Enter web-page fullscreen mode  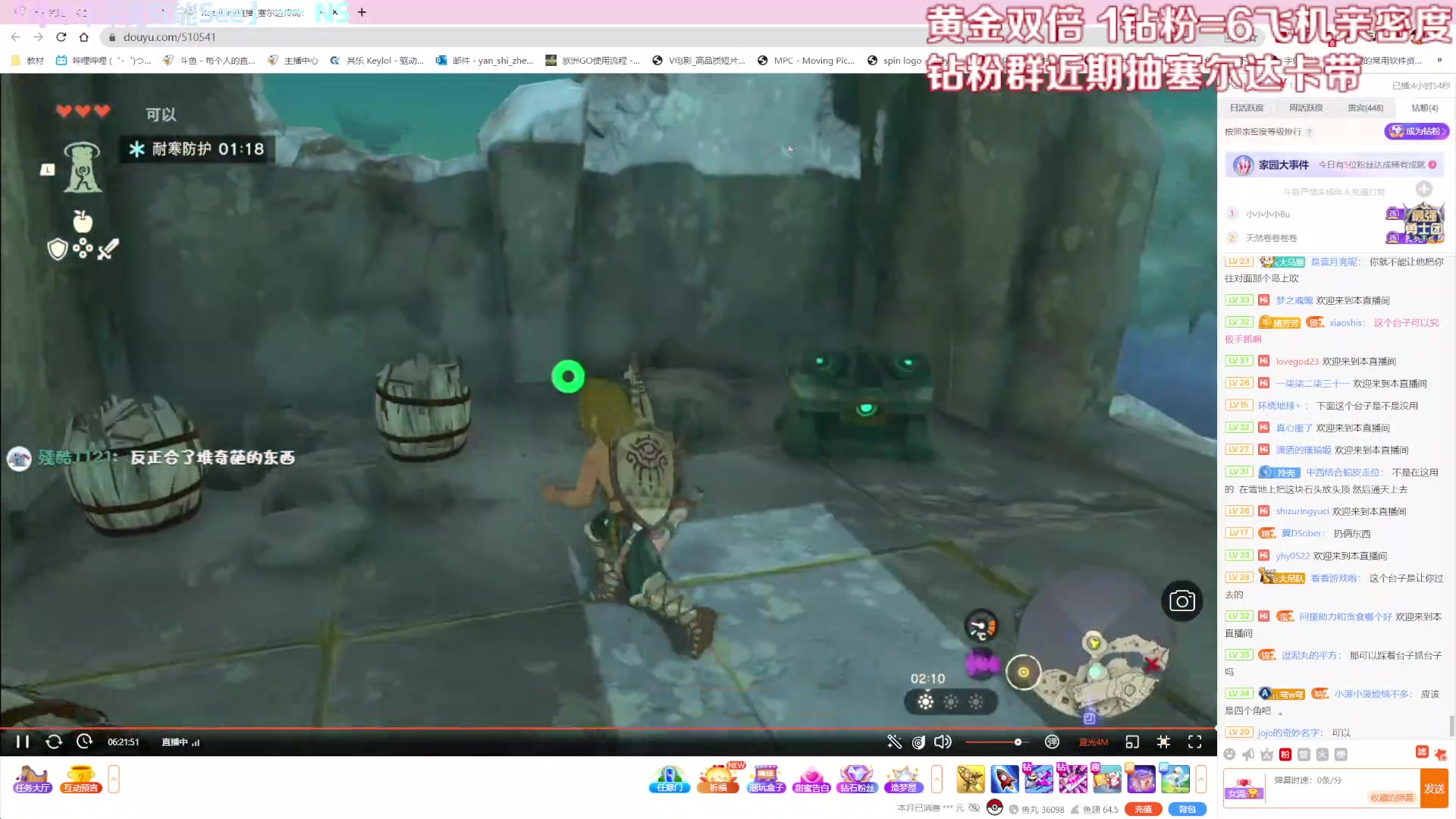click(x=1163, y=742)
